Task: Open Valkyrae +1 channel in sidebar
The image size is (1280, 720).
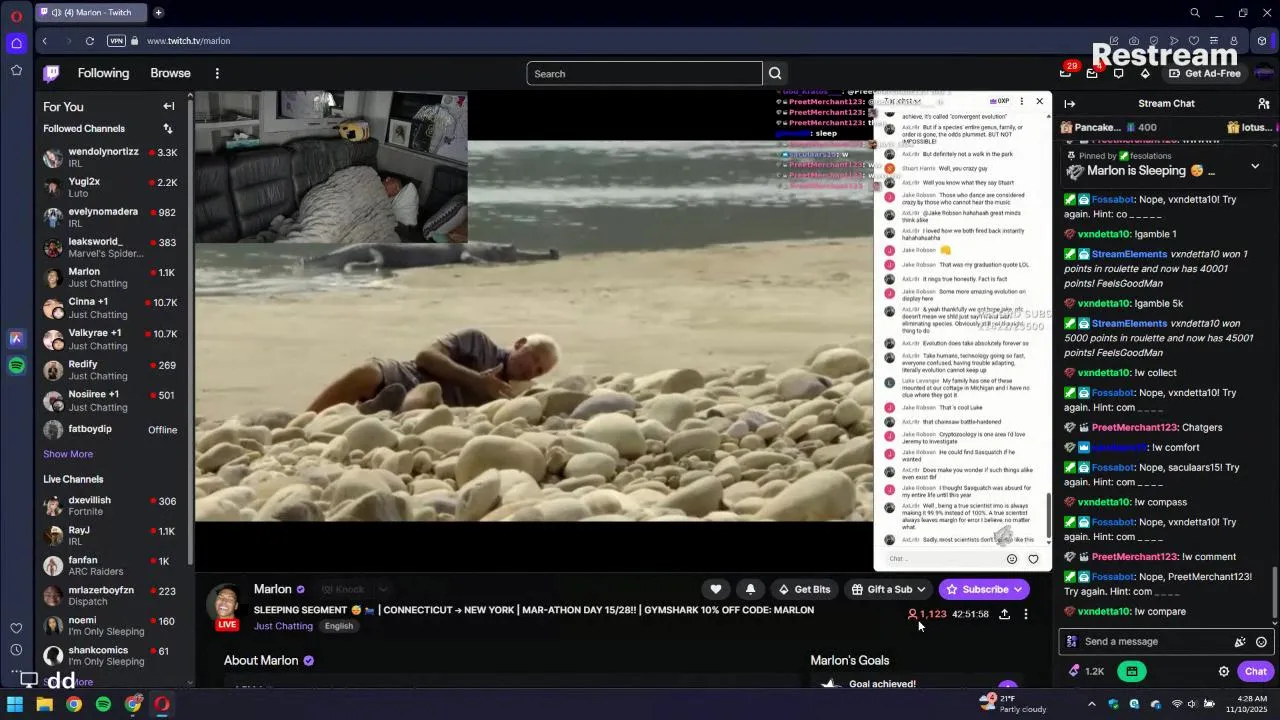Action: coord(111,339)
